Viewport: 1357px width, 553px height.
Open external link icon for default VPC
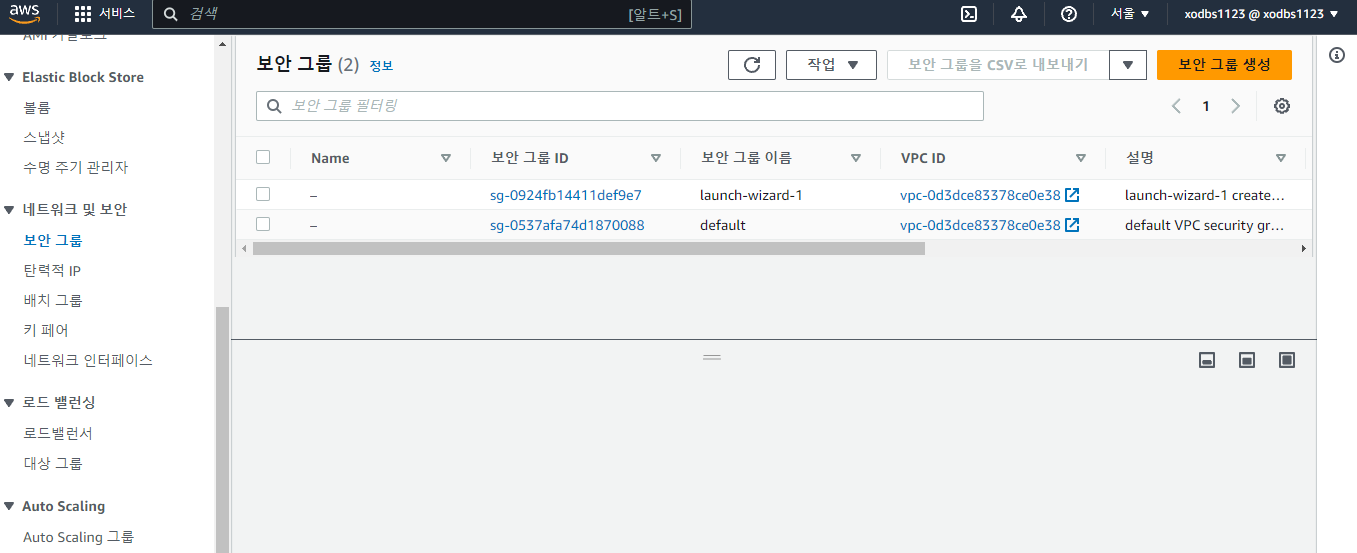coord(1072,225)
